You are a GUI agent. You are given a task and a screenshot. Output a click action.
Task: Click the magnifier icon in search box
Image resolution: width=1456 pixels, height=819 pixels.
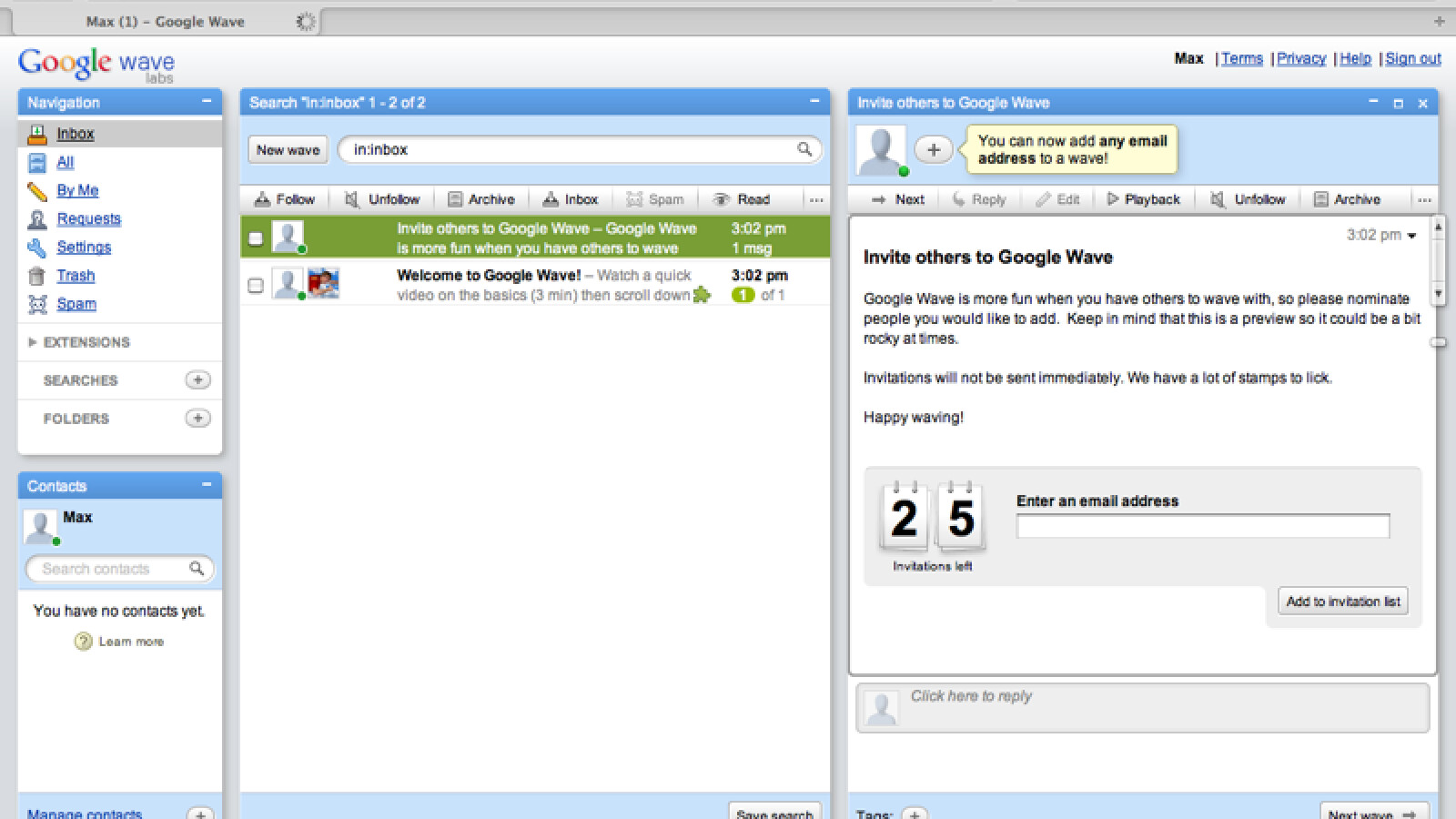(804, 149)
